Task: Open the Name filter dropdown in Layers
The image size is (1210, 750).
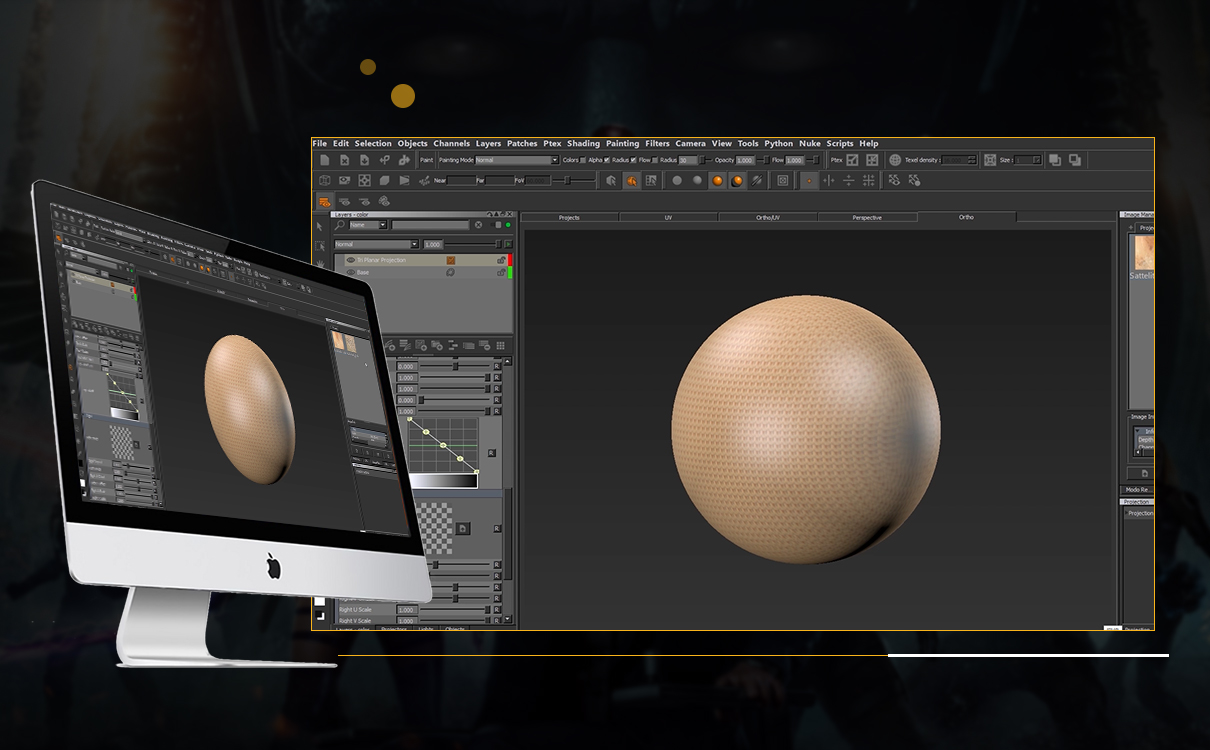Action: point(369,225)
